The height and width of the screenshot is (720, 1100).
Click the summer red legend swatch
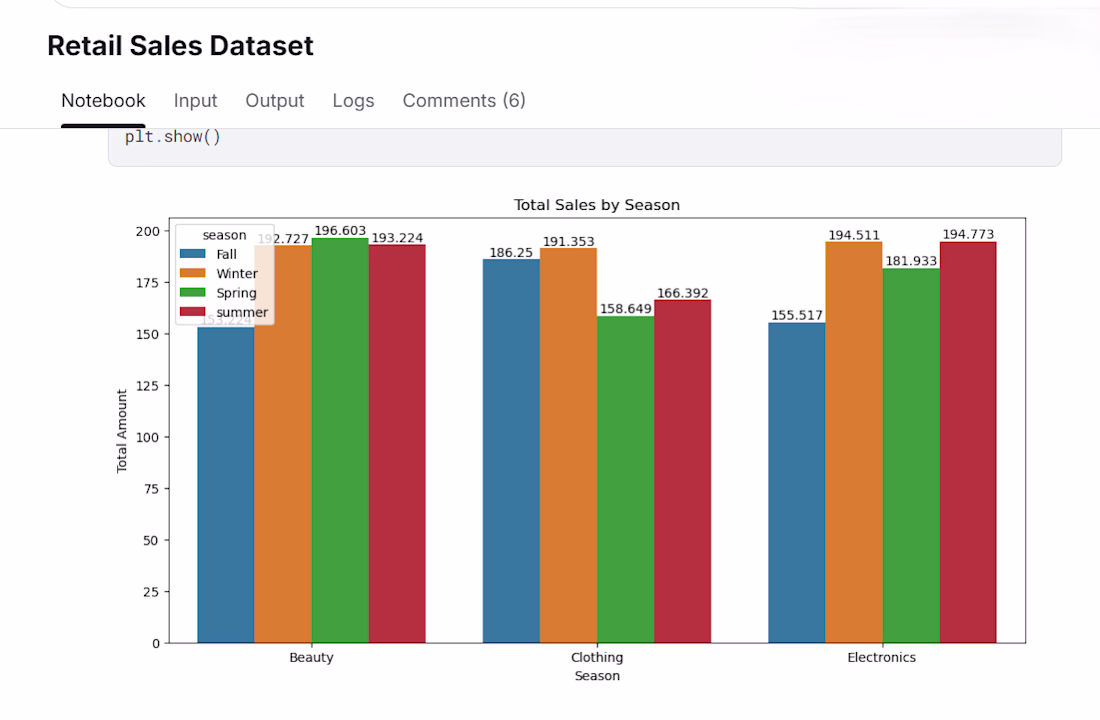pos(193,312)
